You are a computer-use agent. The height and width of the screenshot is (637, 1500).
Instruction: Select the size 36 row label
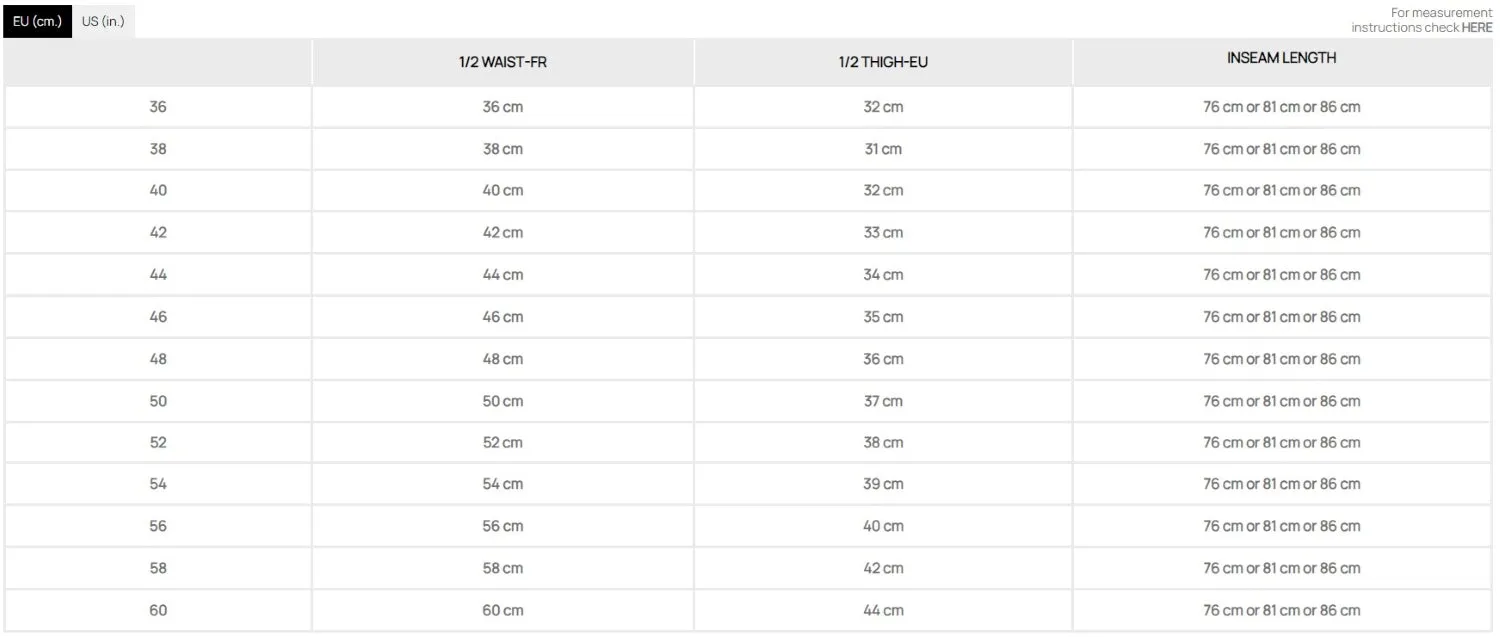coord(158,107)
